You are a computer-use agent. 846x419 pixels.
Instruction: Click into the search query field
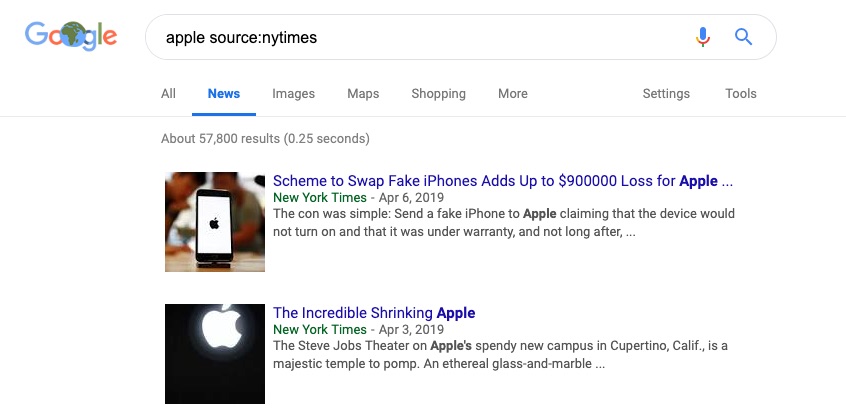[x=421, y=37]
